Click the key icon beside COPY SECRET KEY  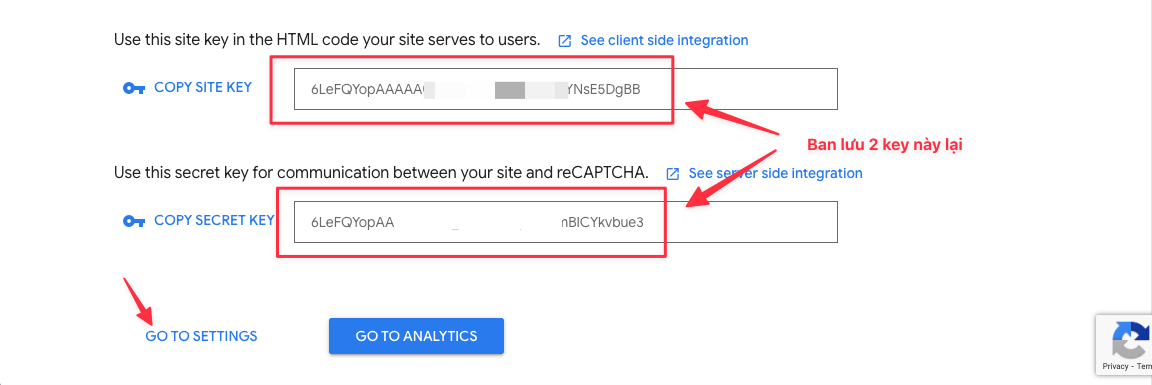coord(134,221)
